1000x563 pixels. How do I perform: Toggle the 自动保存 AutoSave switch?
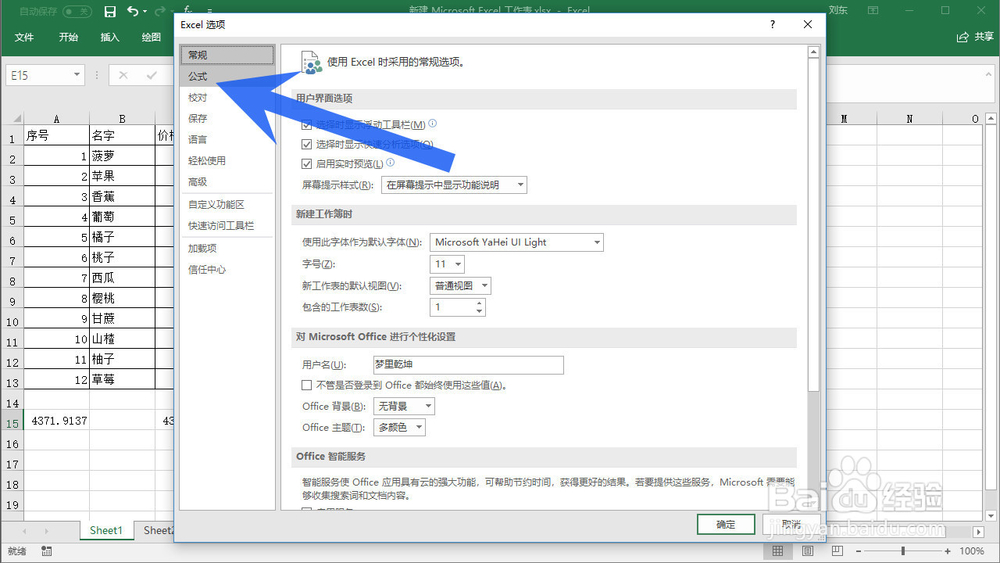[x=77, y=11]
